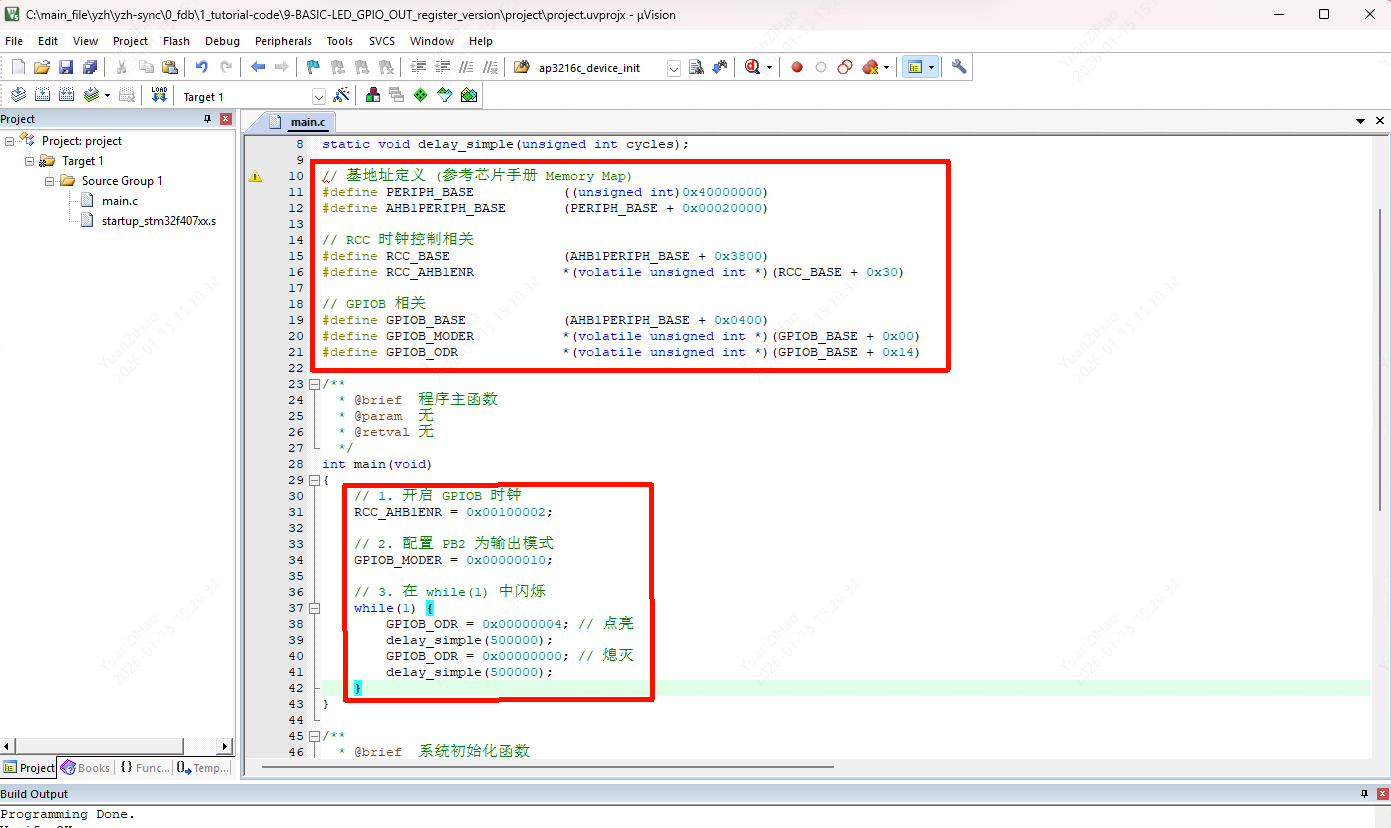The height and width of the screenshot is (828, 1391).
Task: Switch to the Books tab
Action: click(x=86, y=768)
